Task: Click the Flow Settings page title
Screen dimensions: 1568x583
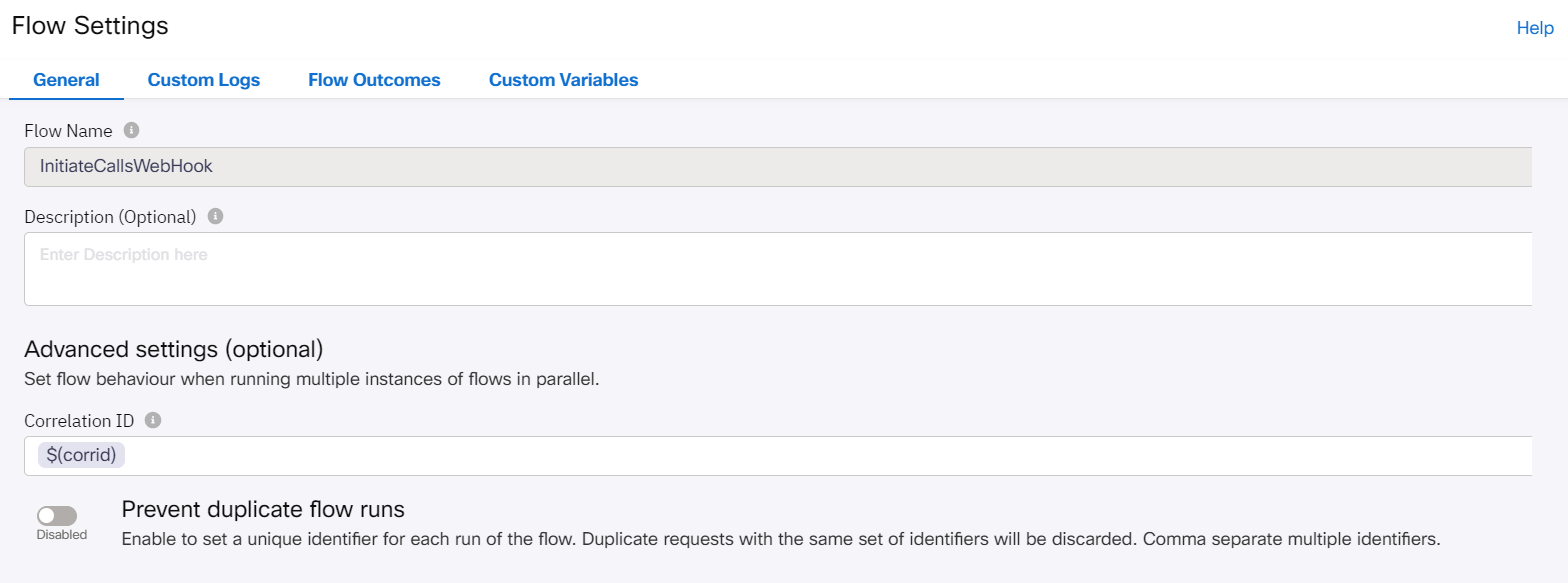Action: click(x=90, y=25)
